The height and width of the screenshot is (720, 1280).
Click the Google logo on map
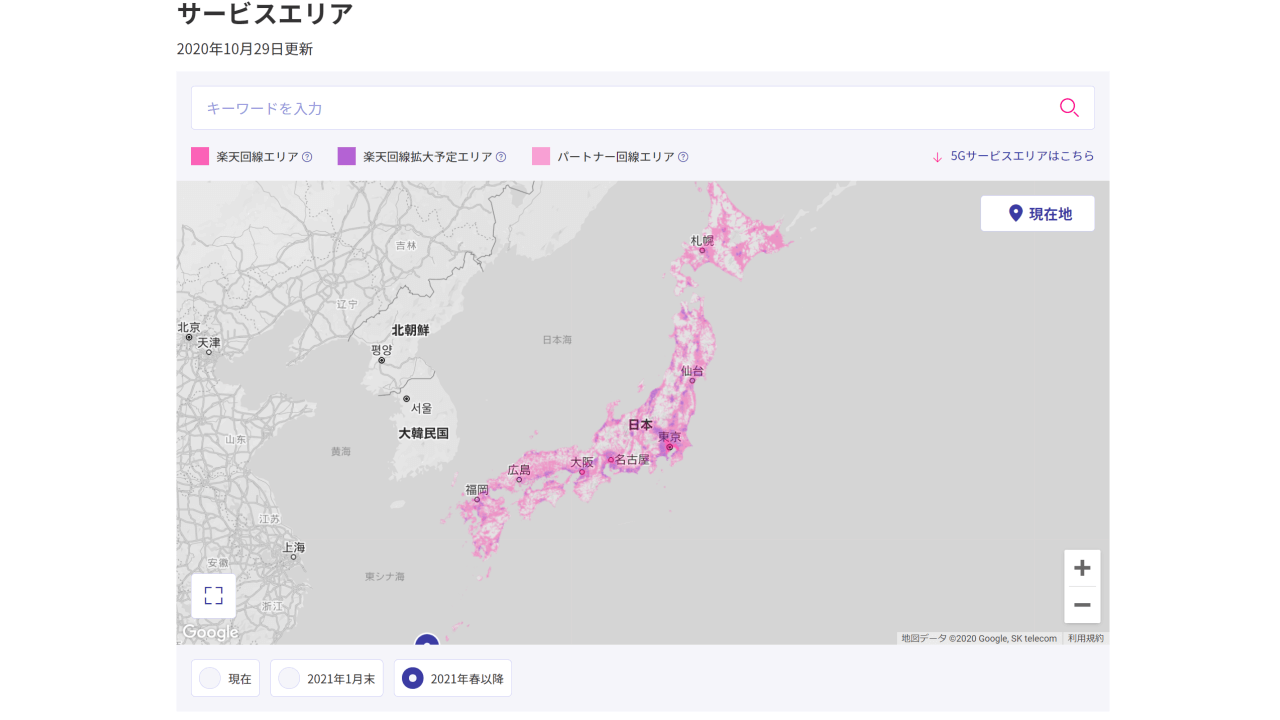coord(210,632)
